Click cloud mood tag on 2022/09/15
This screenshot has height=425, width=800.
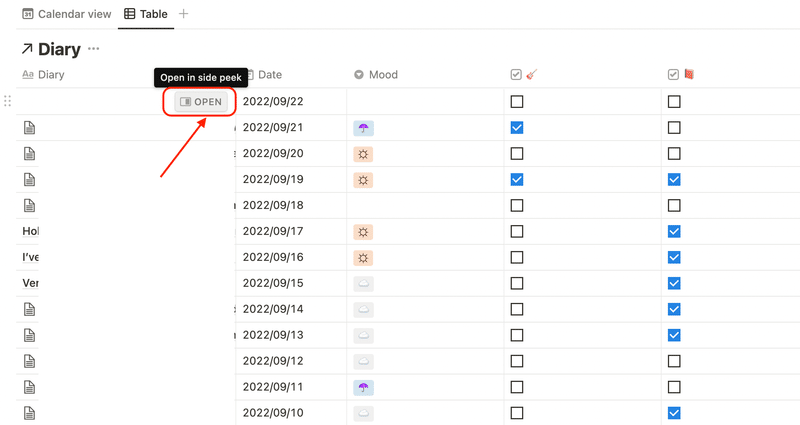pyautogui.click(x=363, y=284)
